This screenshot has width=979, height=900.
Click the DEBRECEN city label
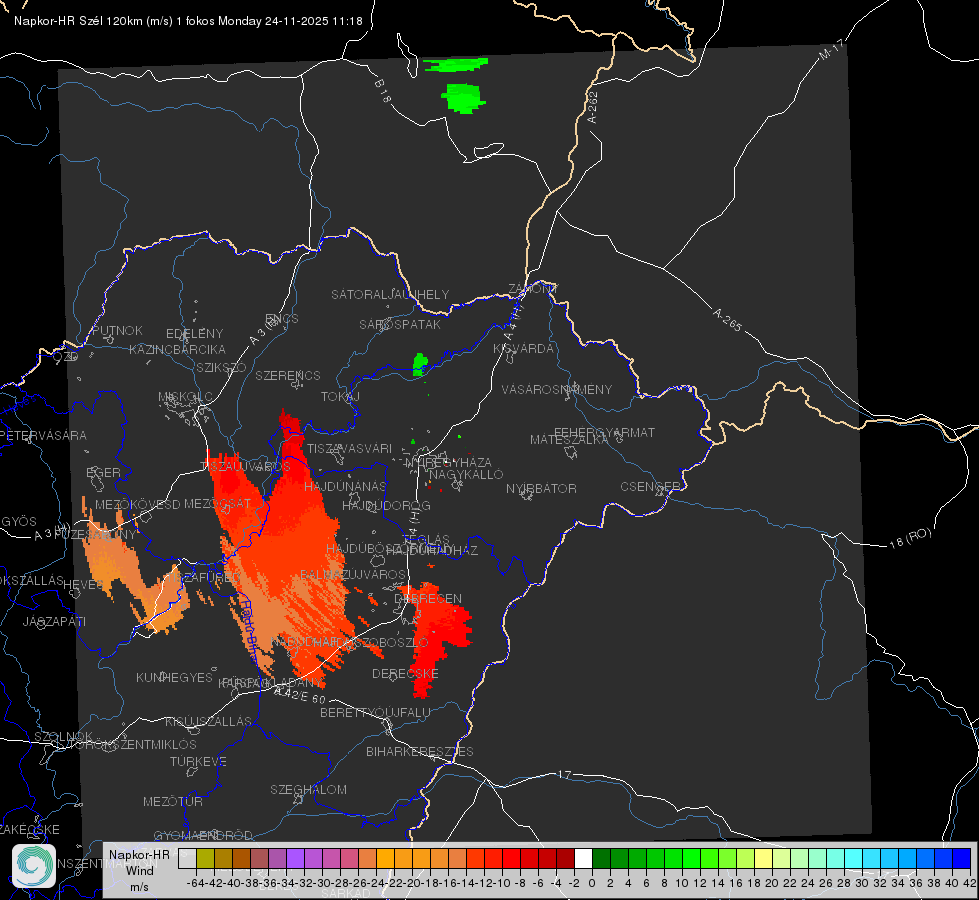(x=428, y=598)
